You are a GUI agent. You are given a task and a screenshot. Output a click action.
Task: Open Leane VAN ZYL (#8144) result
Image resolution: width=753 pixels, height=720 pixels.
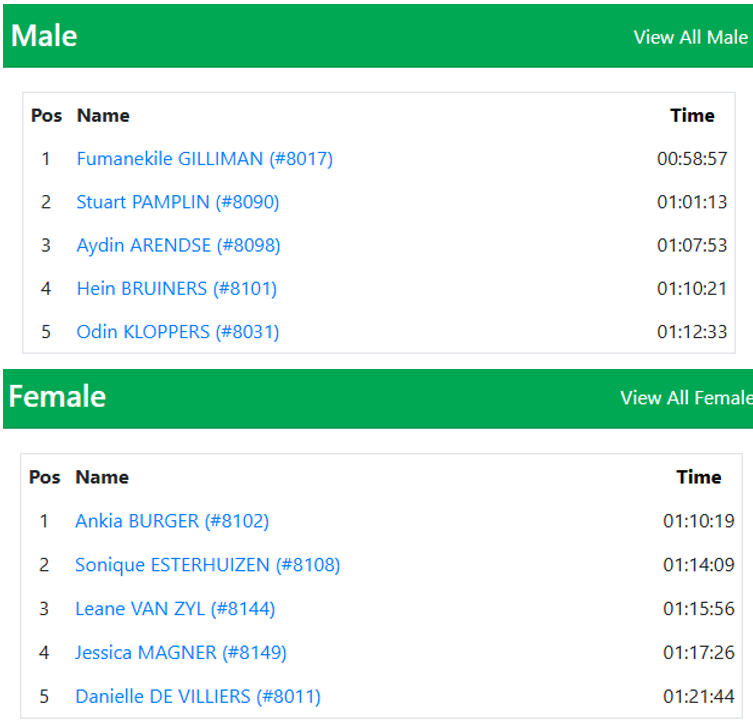pos(175,608)
